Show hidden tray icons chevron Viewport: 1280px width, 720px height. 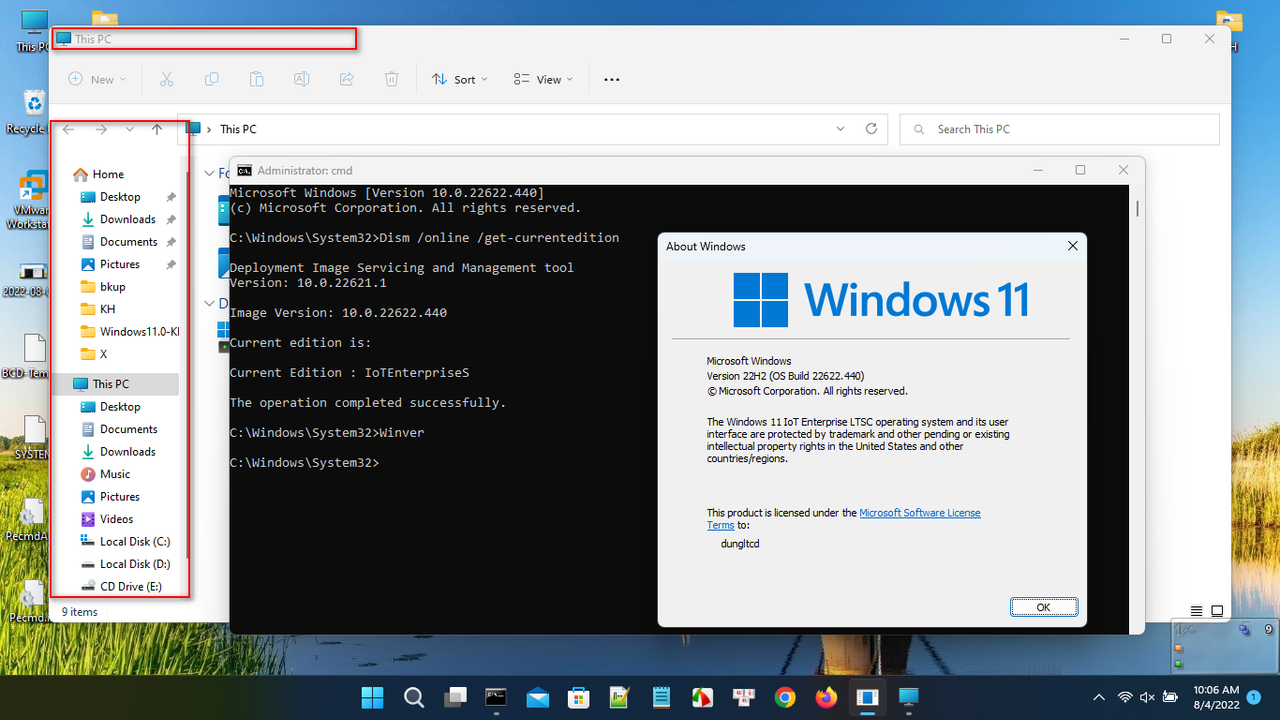pyautogui.click(x=1099, y=697)
